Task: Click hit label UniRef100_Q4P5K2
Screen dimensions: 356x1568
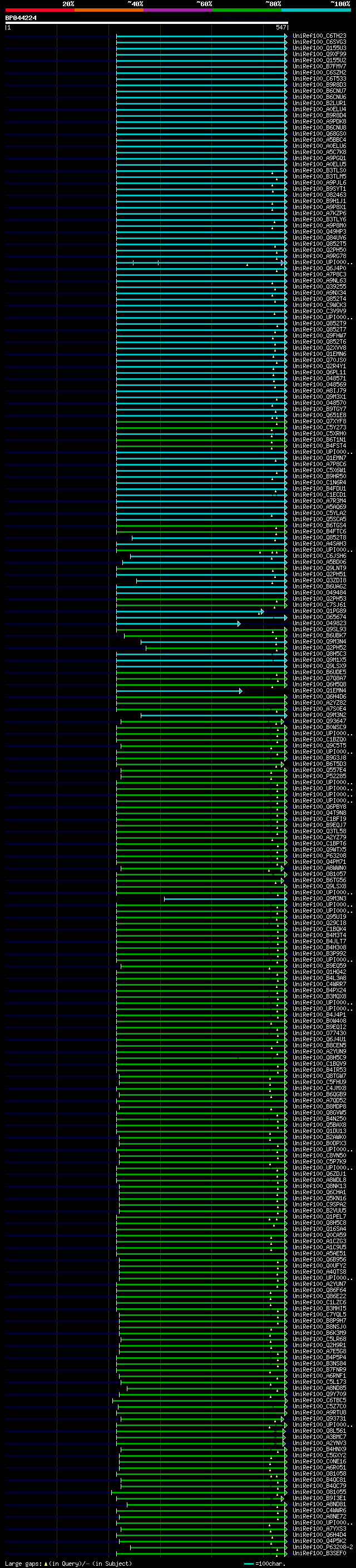Action: point(319,1541)
